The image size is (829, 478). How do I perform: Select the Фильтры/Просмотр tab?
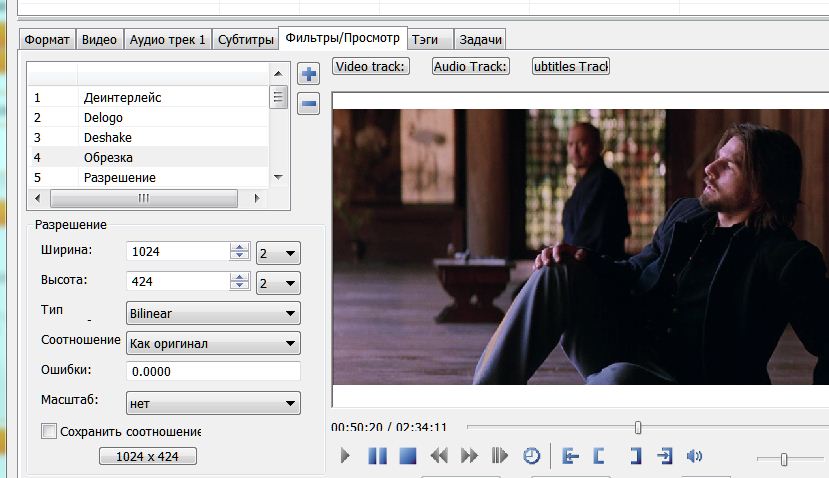pos(343,38)
